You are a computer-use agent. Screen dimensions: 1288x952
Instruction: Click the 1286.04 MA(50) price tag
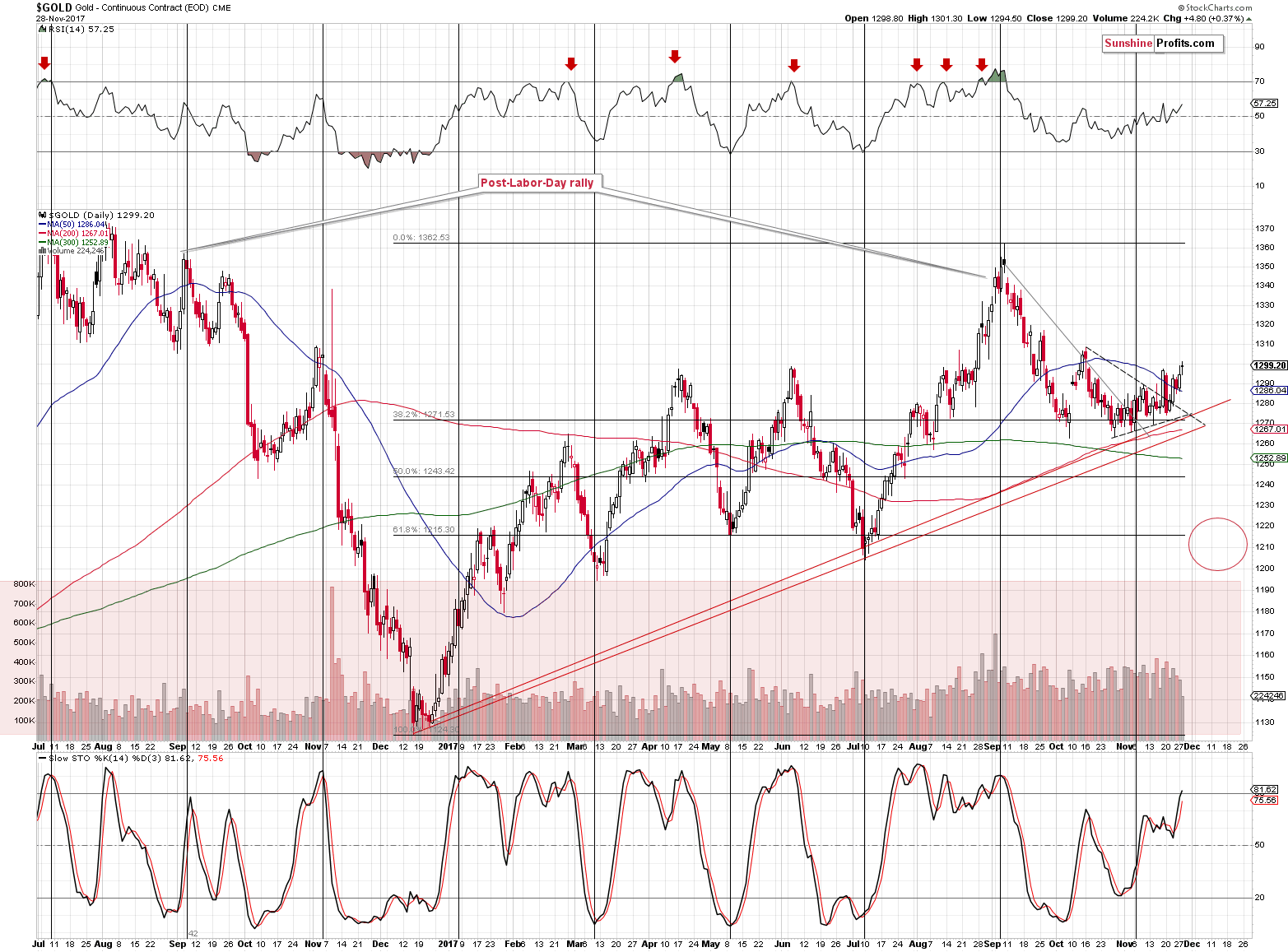click(1268, 391)
